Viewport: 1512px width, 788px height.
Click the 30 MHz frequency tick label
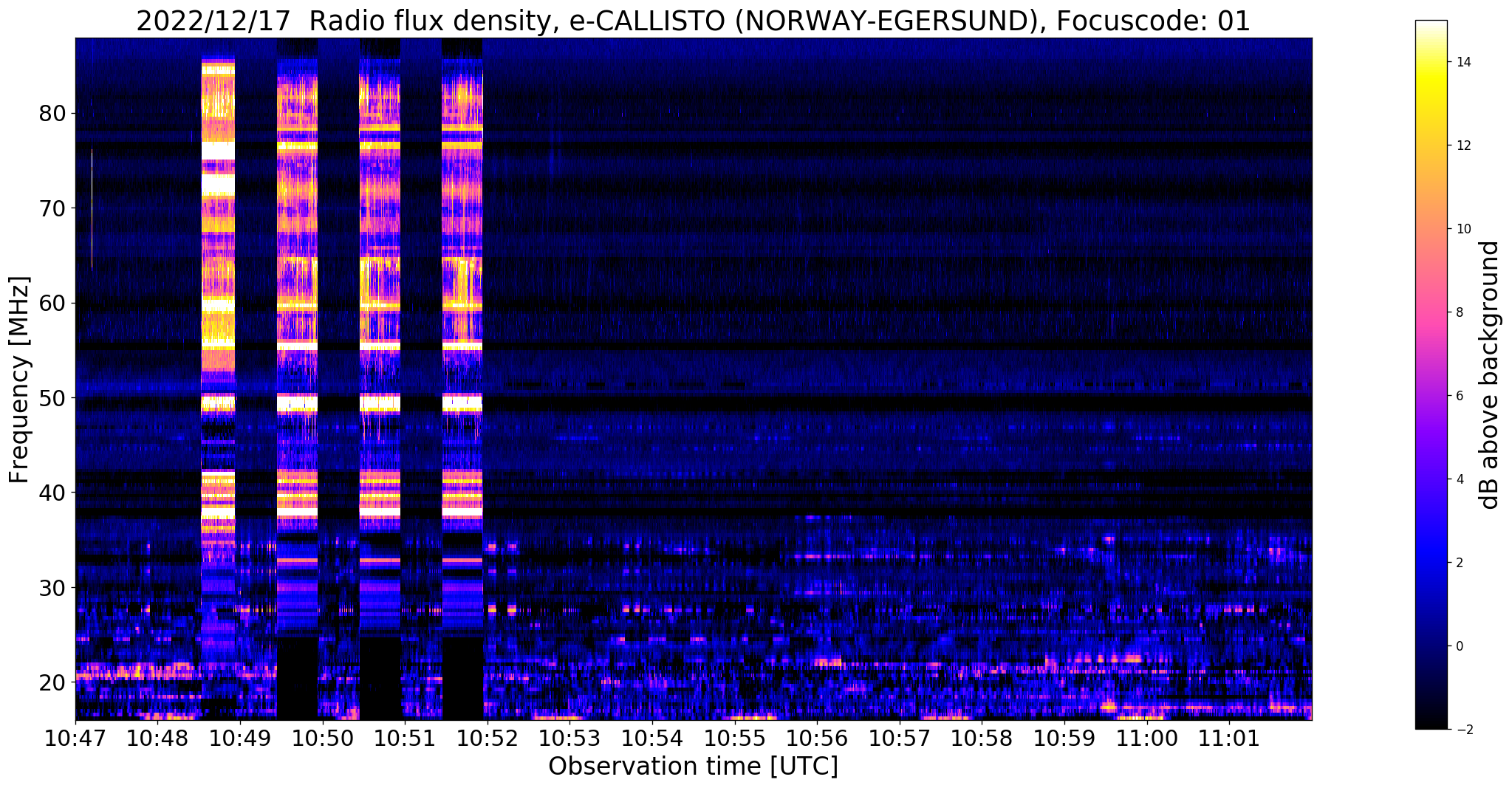[x=52, y=588]
